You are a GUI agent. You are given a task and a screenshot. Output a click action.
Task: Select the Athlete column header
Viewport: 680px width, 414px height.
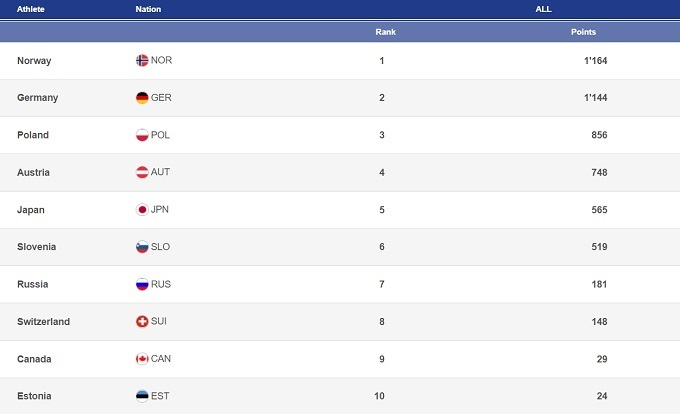tap(31, 9)
